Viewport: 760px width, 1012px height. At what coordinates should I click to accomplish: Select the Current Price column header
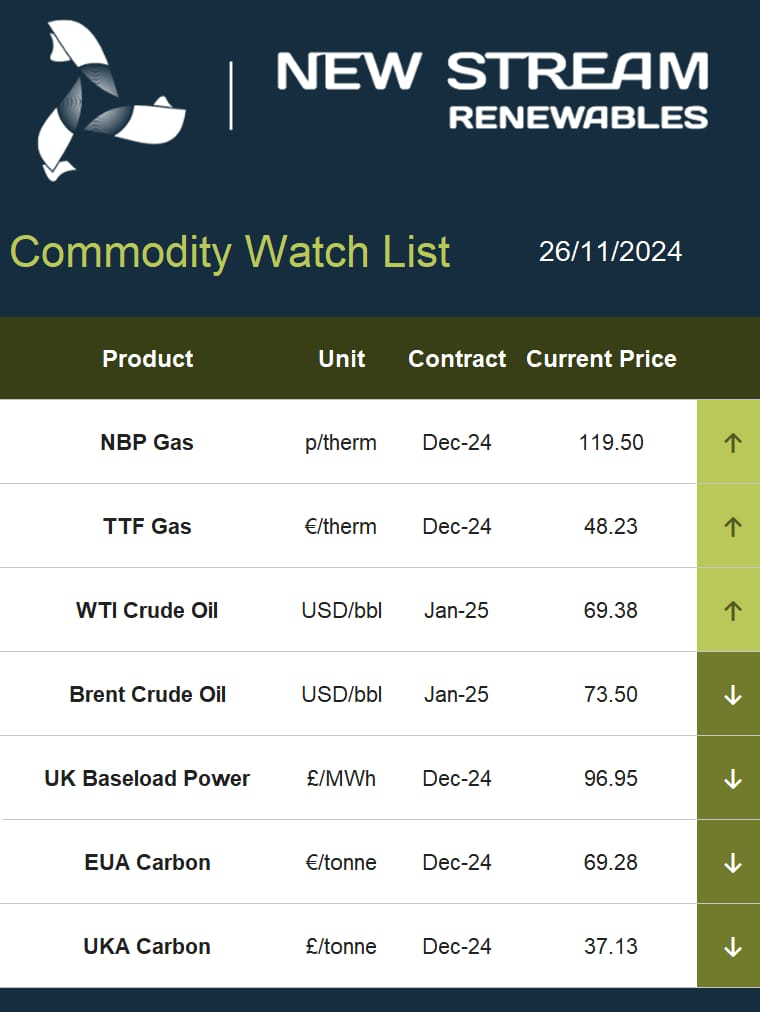coord(601,359)
